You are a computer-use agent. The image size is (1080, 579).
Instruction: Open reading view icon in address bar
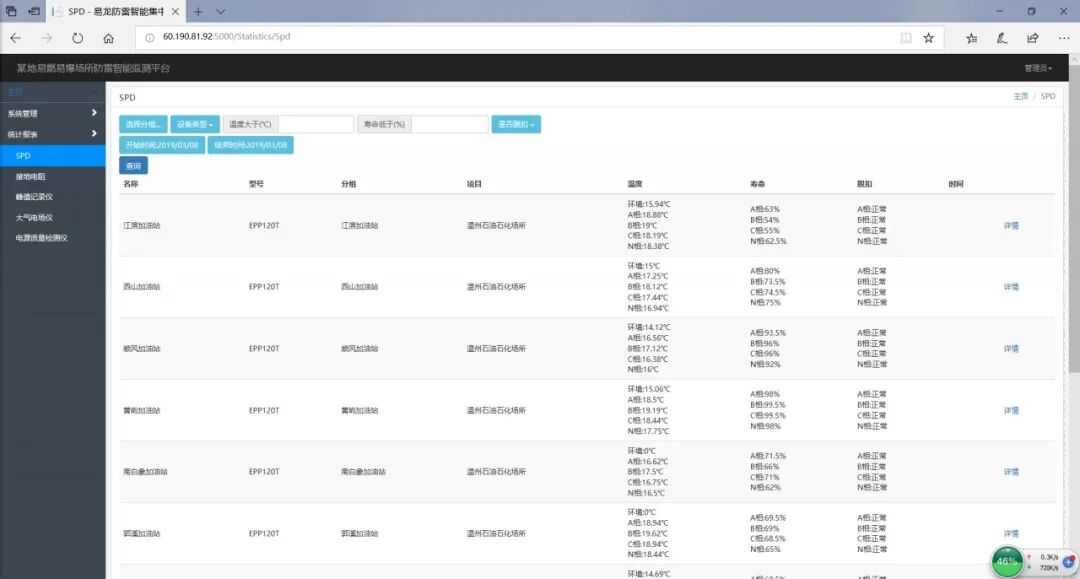(x=906, y=38)
